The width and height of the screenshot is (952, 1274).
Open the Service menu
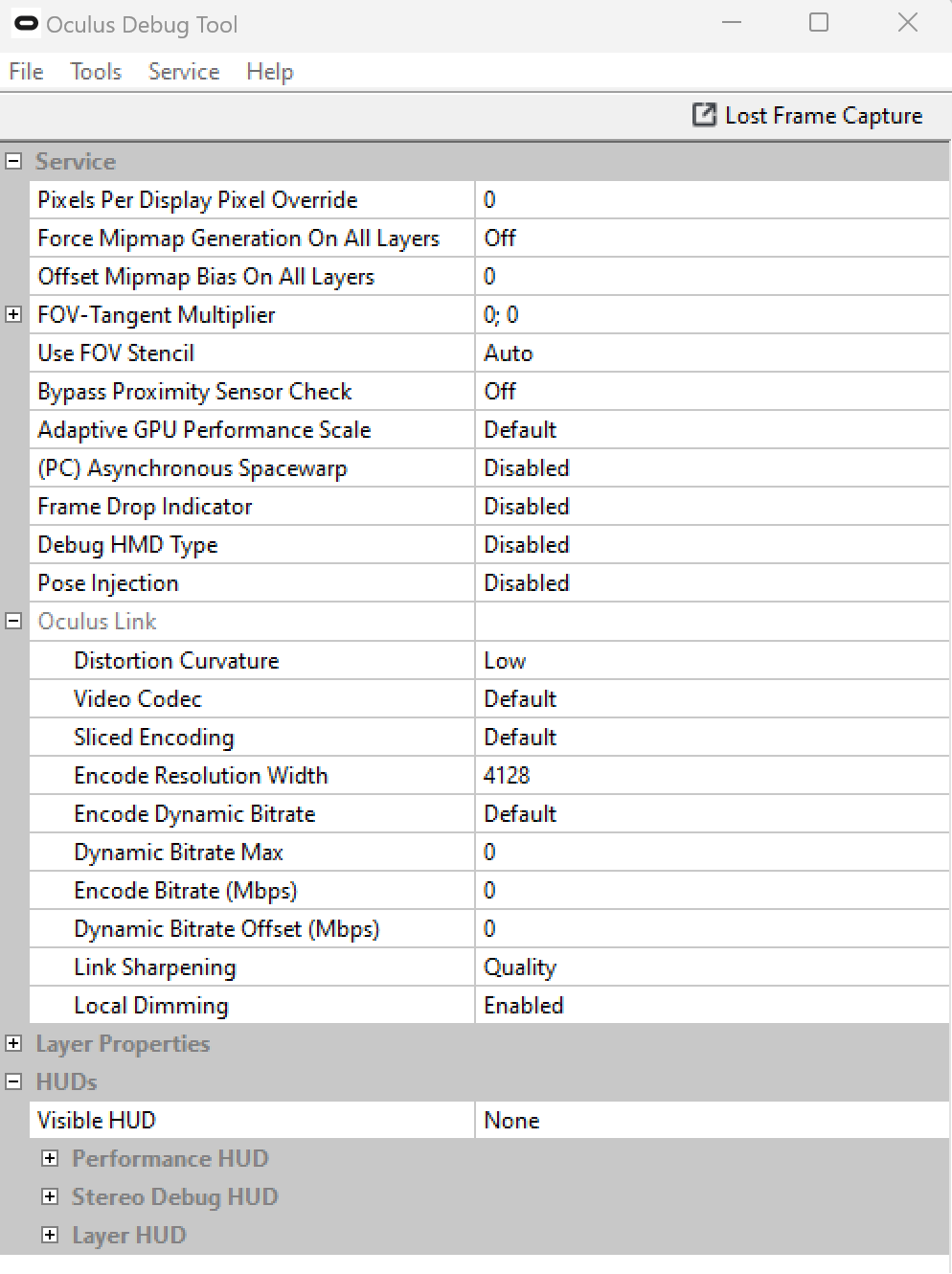tap(184, 72)
